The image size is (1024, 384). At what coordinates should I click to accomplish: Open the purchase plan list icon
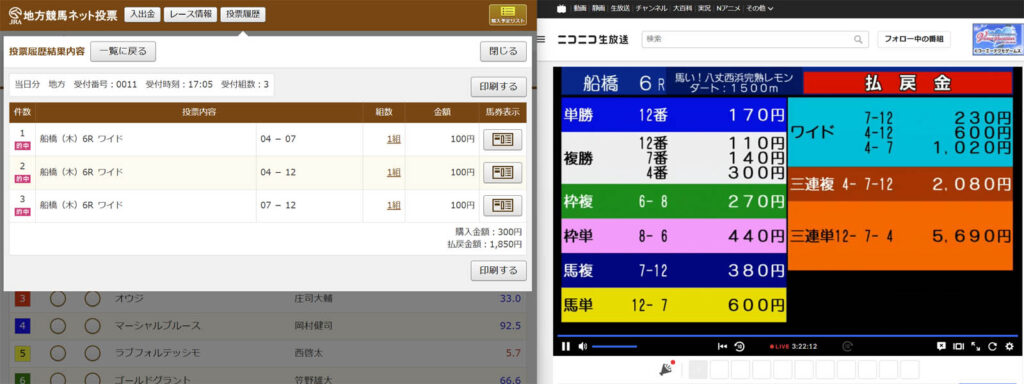507,14
